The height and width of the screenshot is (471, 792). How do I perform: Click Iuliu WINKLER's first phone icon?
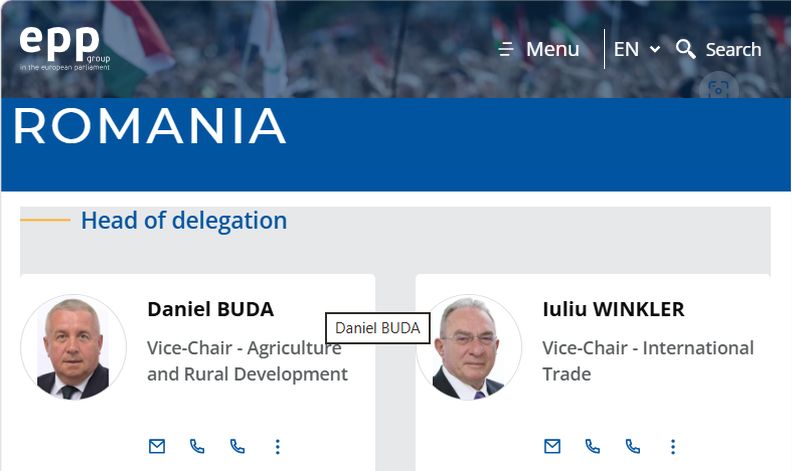click(x=592, y=446)
